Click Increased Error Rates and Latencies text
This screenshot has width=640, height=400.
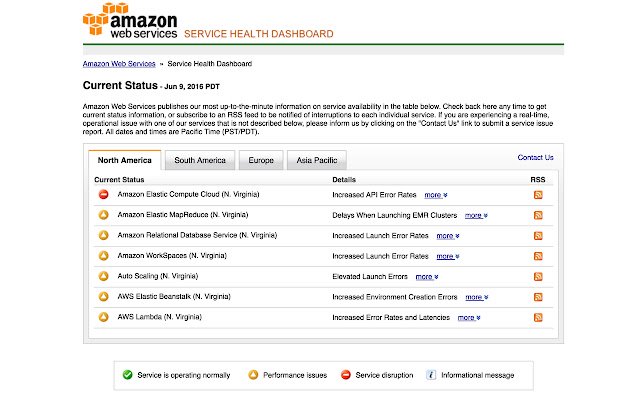click(x=391, y=317)
